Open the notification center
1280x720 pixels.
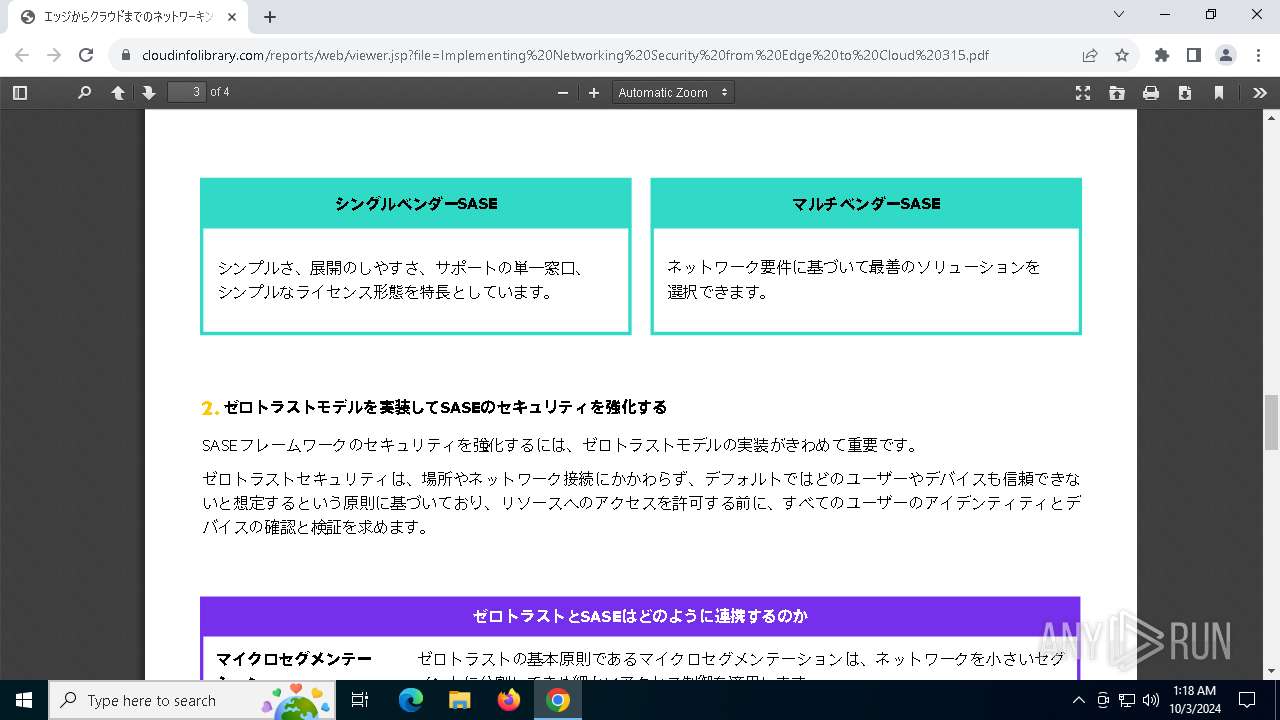click(x=1247, y=700)
